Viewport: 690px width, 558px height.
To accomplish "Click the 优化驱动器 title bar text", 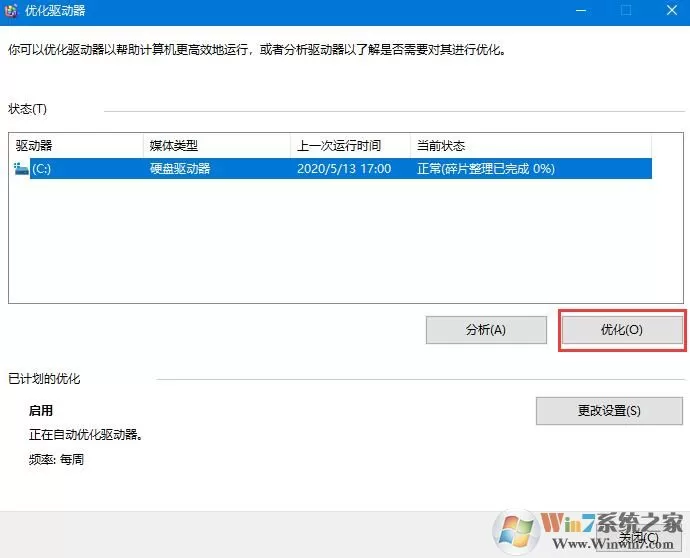I will click(55, 11).
